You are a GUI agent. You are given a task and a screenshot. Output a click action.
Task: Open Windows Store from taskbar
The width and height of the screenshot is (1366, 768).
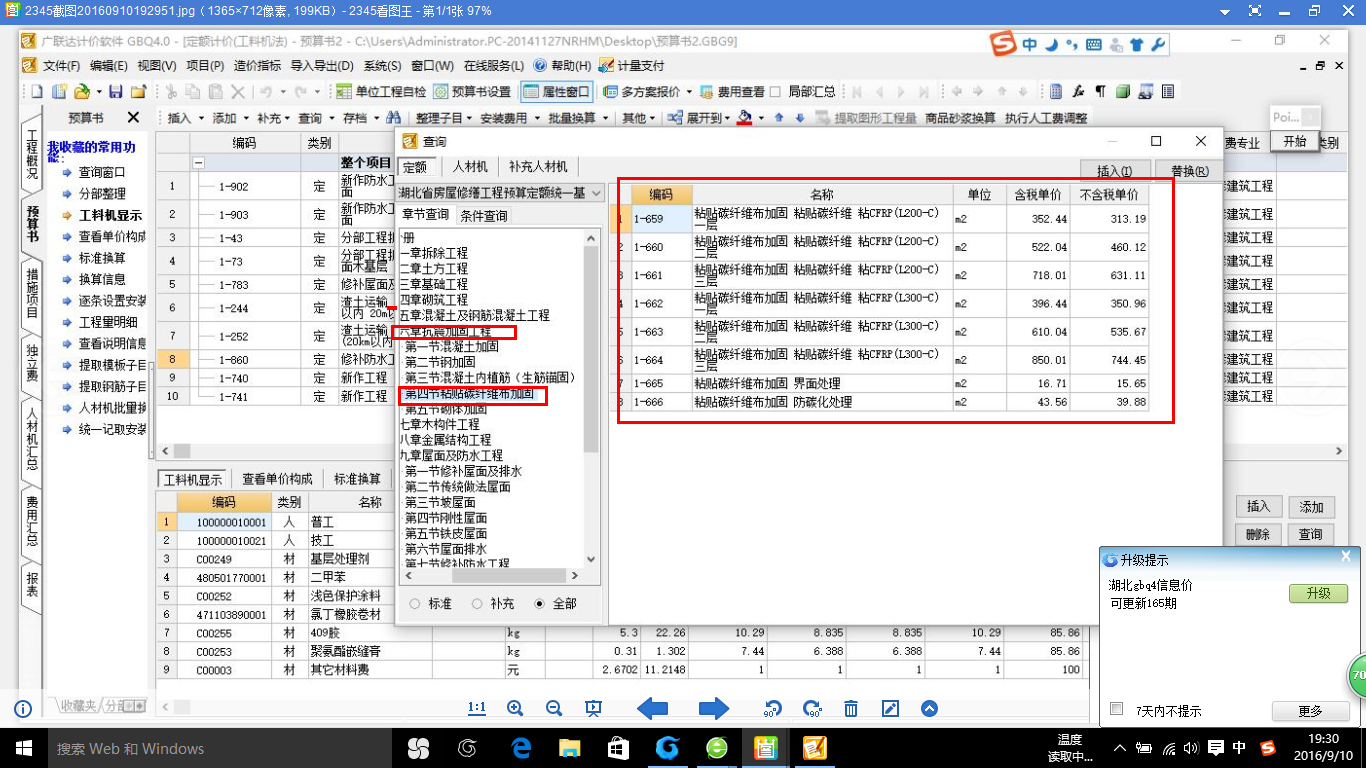(618, 747)
